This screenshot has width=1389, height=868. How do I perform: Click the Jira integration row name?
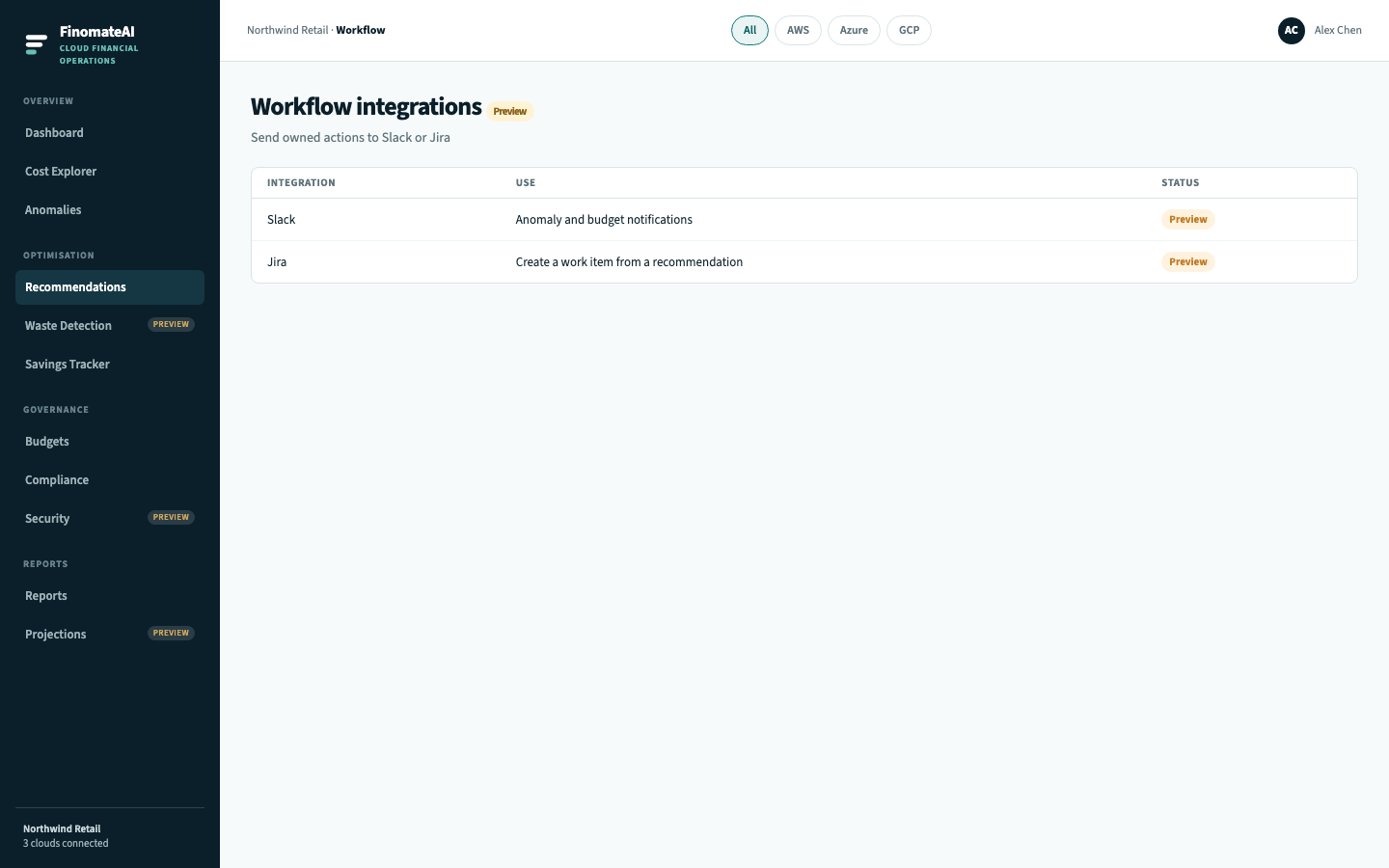click(277, 262)
